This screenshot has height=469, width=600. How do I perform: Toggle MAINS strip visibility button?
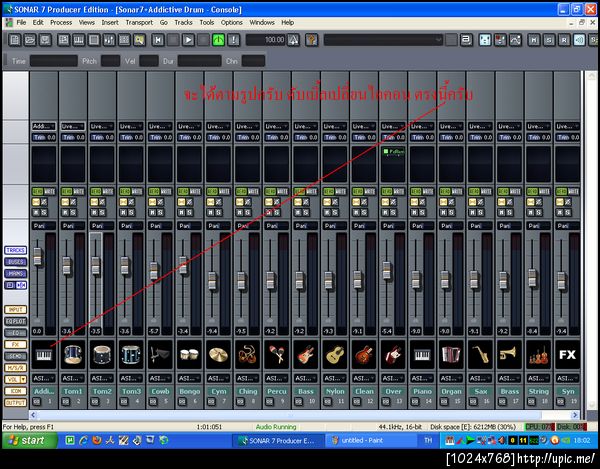click(15, 274)
